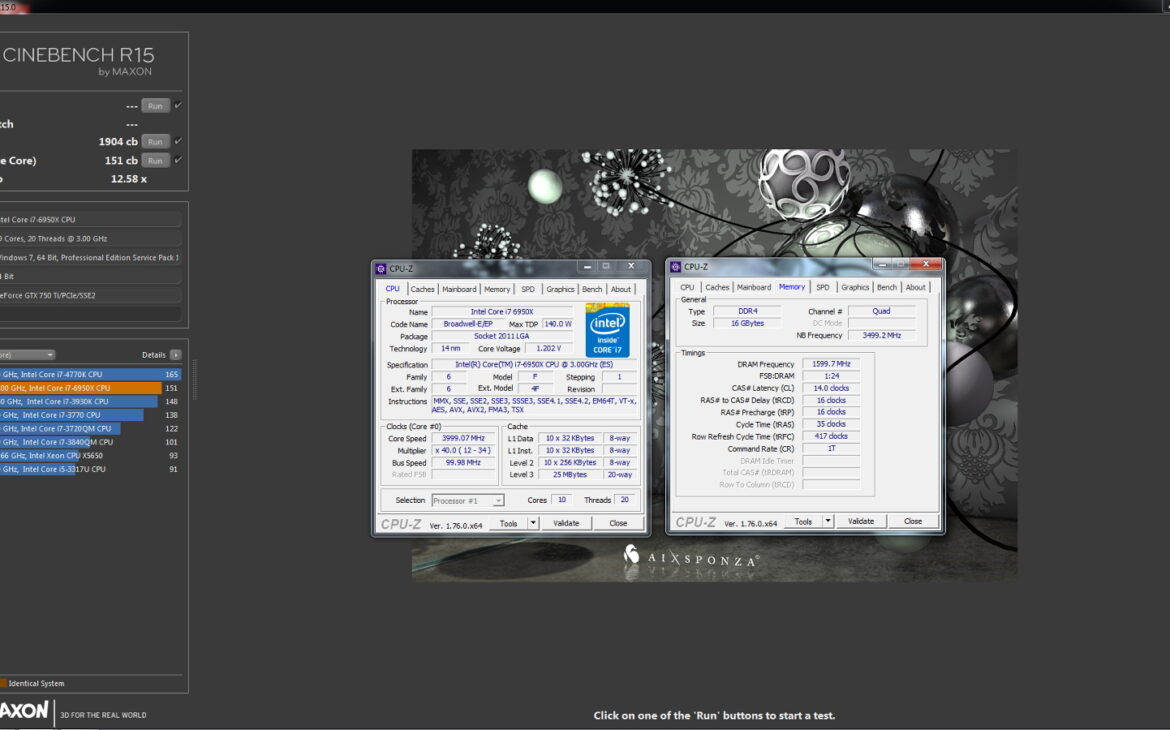Click the CPU-Z icon in the left window's title bar
The height and width of the screenshot is (730, 1170).
(381, 268)
